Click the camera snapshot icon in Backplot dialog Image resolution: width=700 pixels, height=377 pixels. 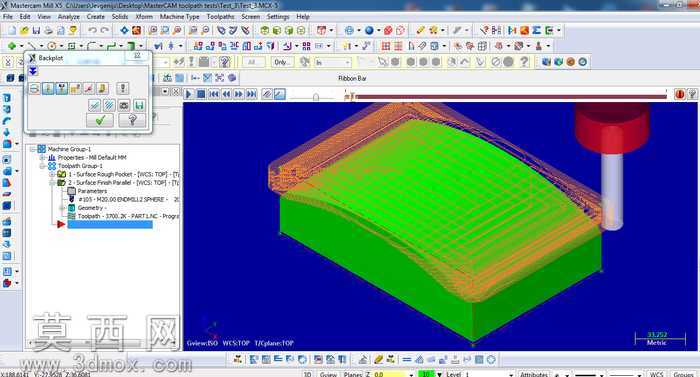pyautogui.click(x=124, y=105)
